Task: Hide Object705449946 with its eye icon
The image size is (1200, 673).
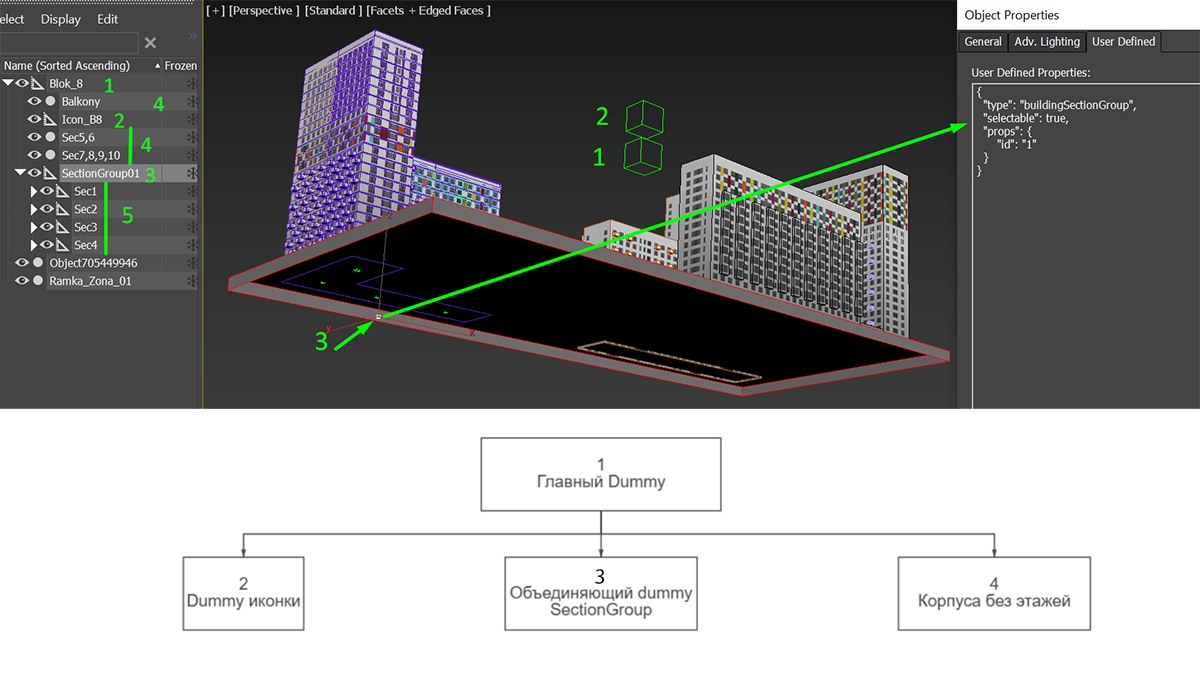Action: 22,263
